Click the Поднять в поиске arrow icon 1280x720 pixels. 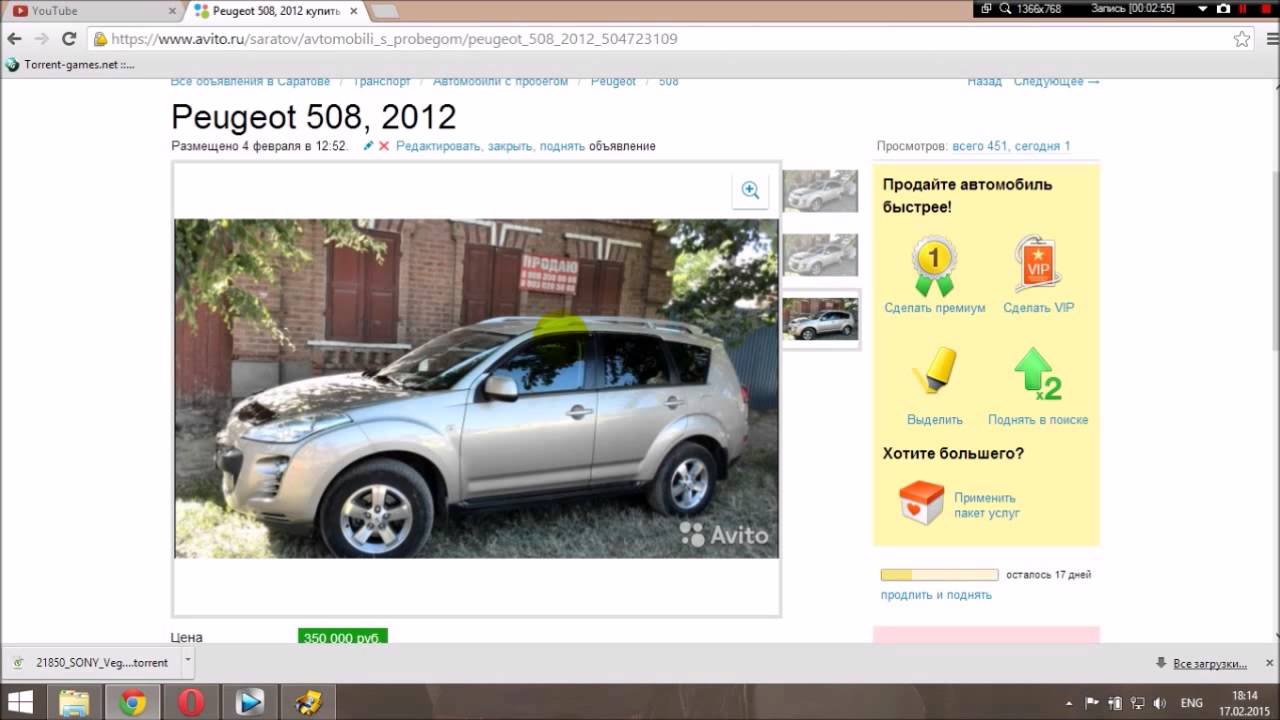(1038, 375)
